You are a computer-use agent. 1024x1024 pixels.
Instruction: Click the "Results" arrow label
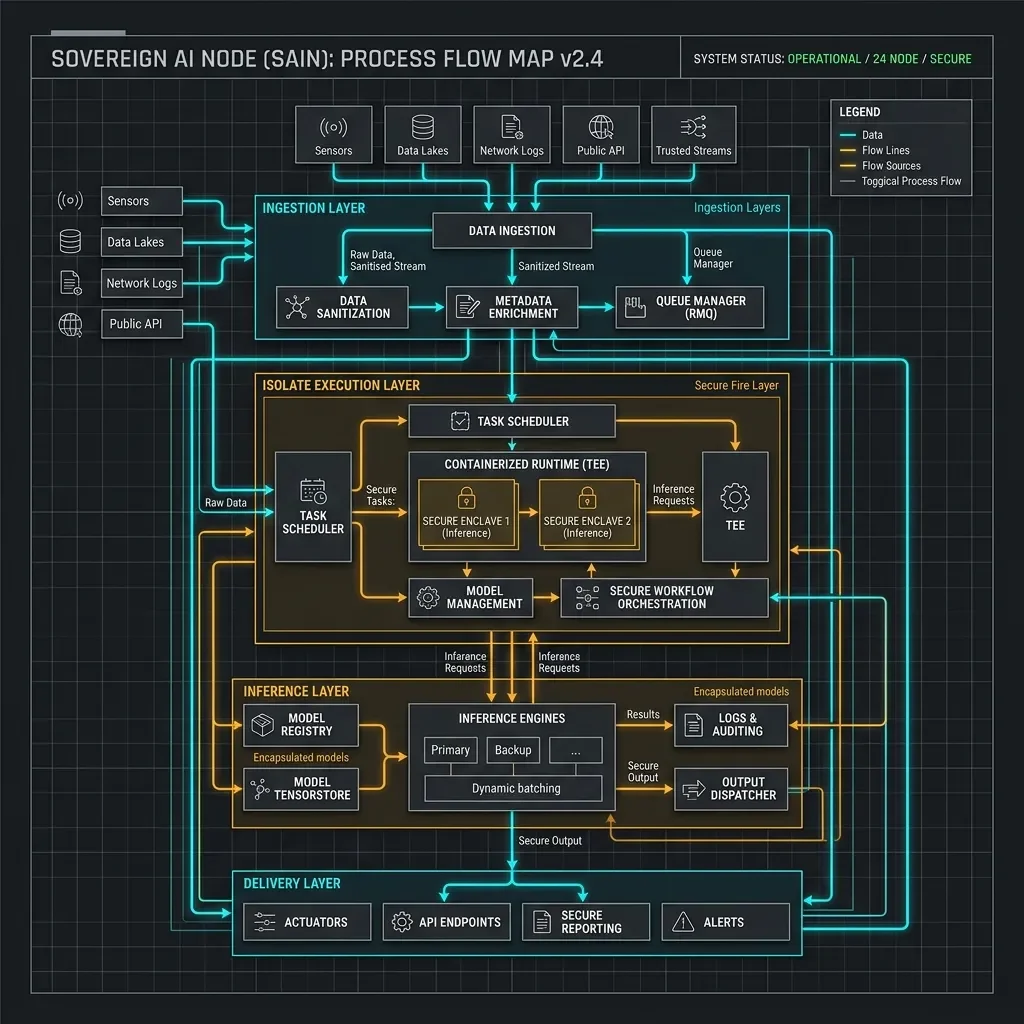coord(643,714)
